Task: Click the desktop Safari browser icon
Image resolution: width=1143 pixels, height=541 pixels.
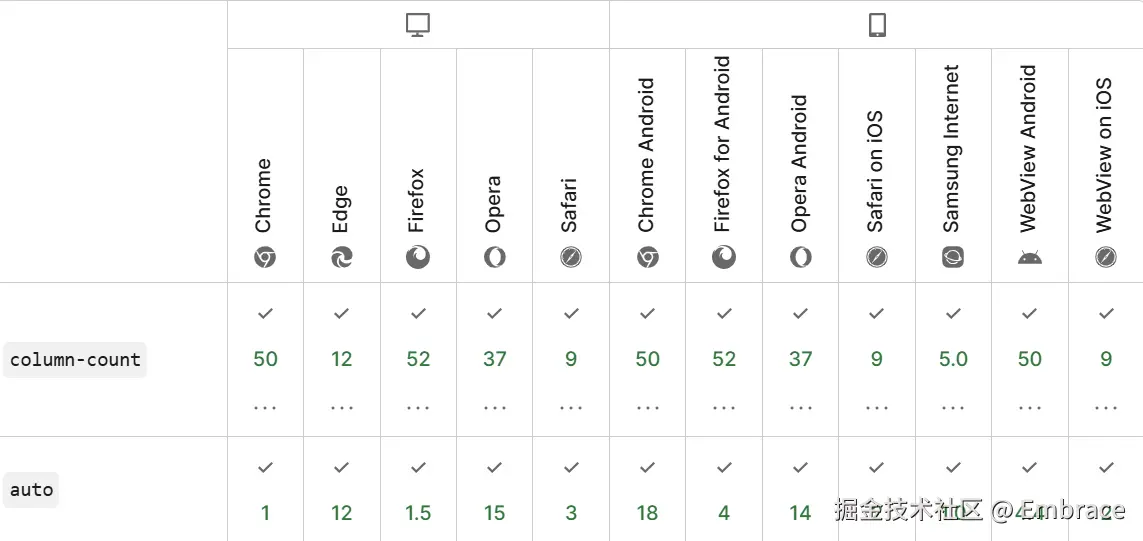Action: [x=571, y=258]
